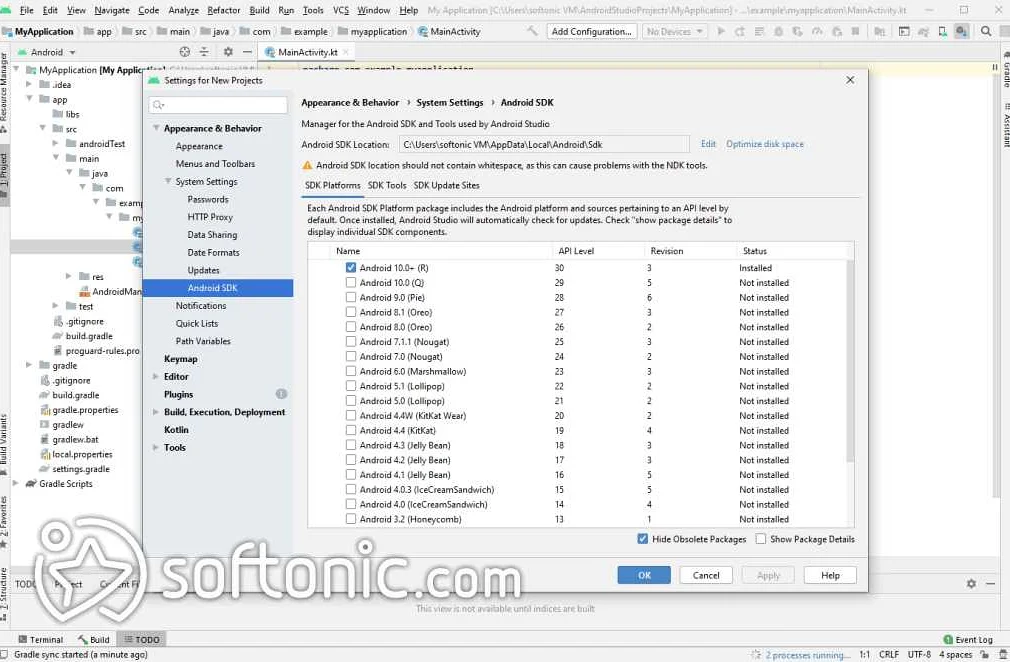The height and width of the screenshot is (662, 1010).
Task: Open the Event Log
Action: 967,639
